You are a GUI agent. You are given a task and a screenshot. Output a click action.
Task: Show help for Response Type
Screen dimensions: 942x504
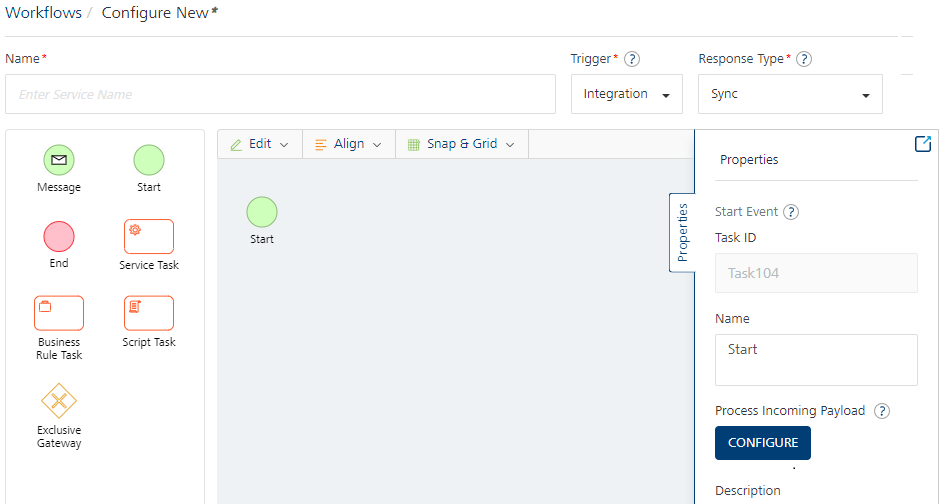[804, 59]
